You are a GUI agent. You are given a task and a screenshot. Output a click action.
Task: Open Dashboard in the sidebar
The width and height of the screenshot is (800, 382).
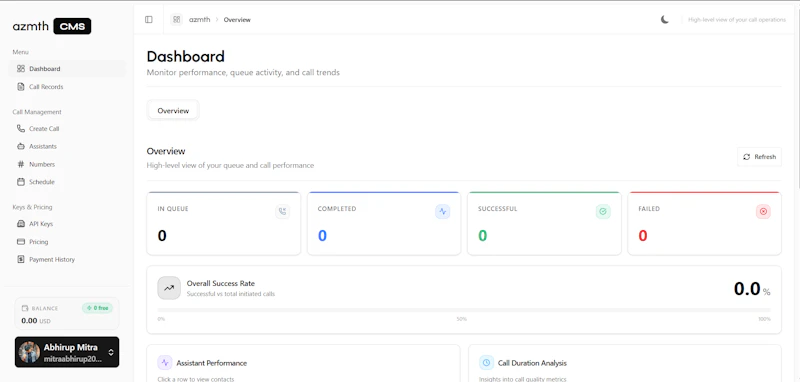[67, 68]
